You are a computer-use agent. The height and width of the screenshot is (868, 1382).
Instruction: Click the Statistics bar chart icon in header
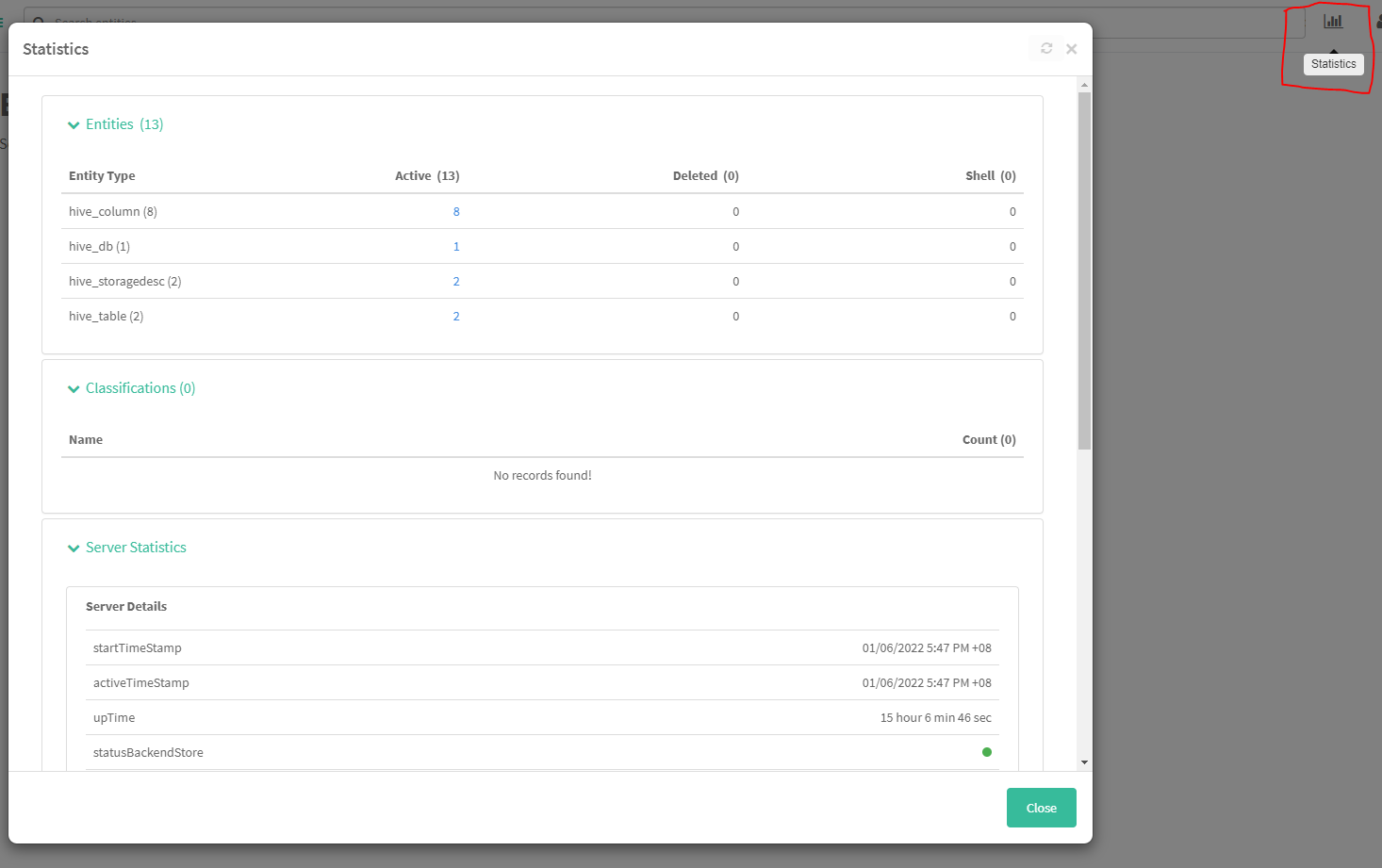tap(1333, 21)
